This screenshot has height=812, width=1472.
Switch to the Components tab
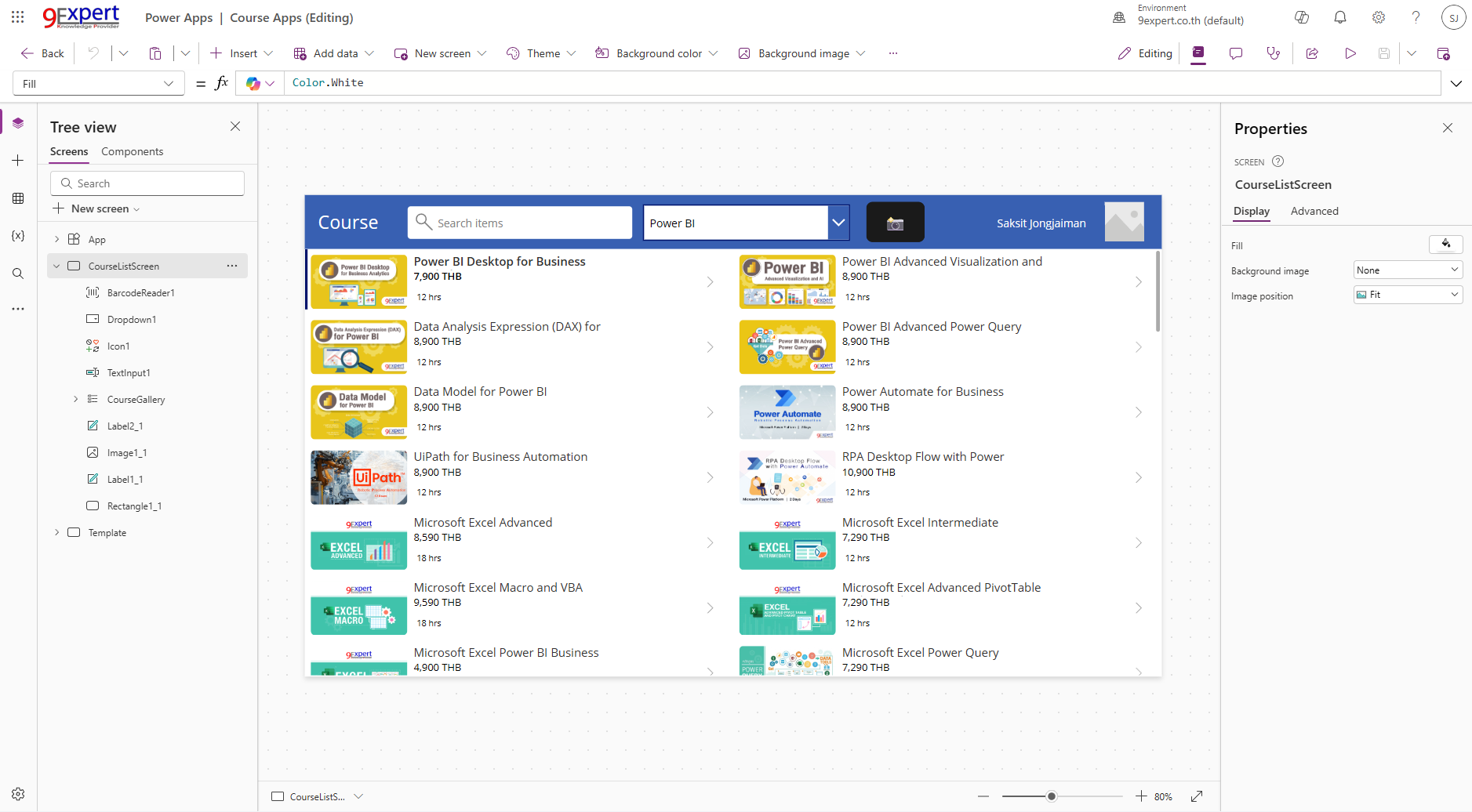(132, 151)
